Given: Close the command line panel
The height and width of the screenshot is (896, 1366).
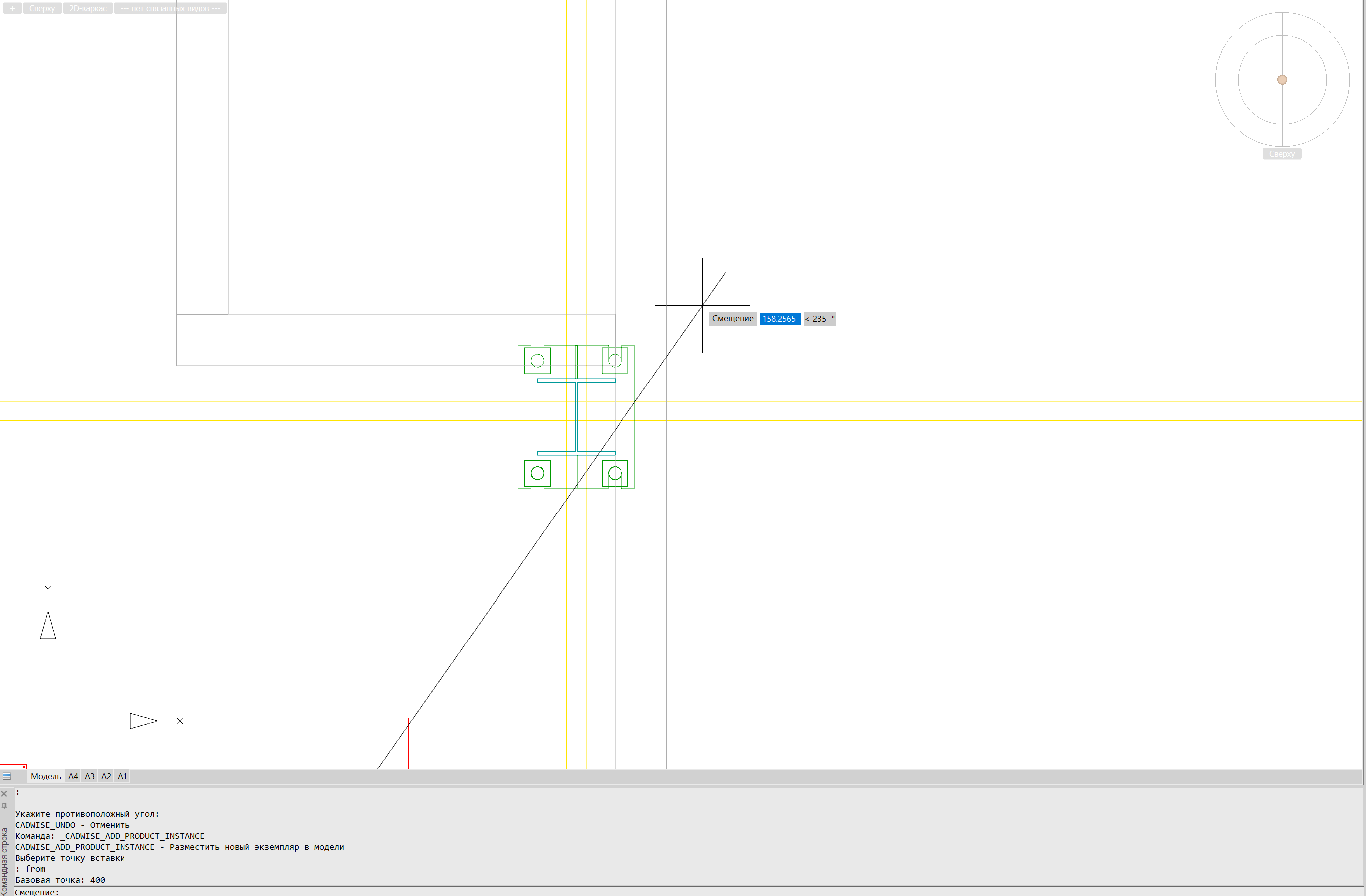Looking at the screenshot, I should click(4, 794).
